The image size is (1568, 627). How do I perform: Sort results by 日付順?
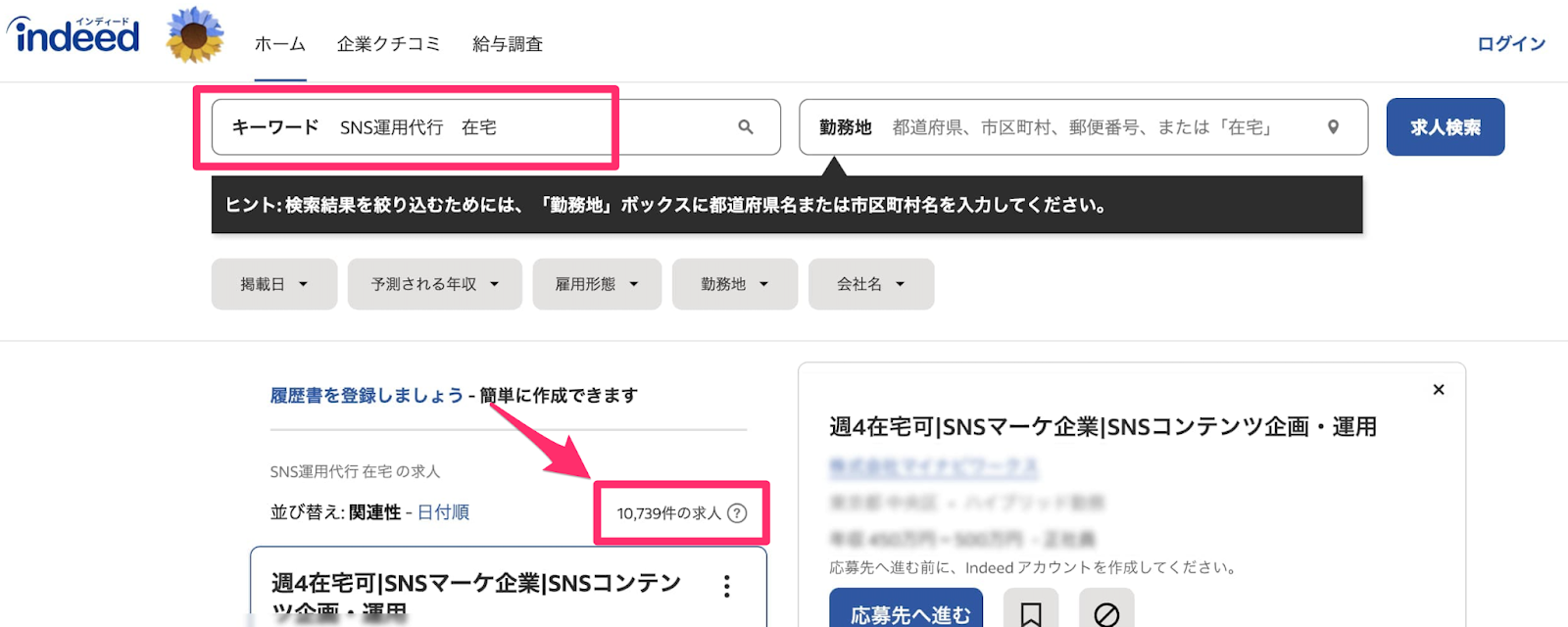tap(443, 512)
